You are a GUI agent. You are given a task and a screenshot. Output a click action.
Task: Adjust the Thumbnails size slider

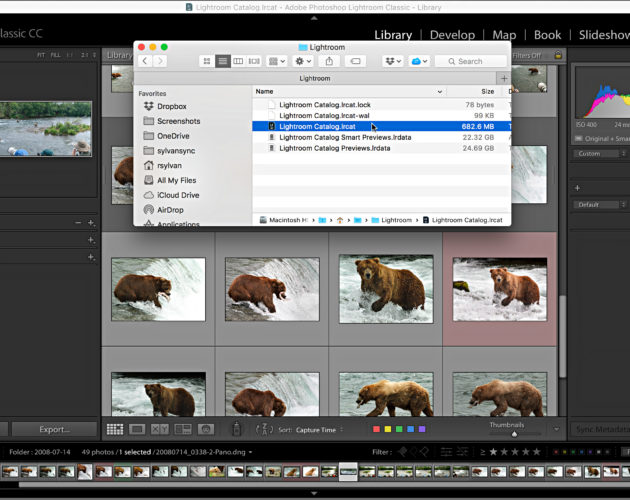click(x=514, y=434)
